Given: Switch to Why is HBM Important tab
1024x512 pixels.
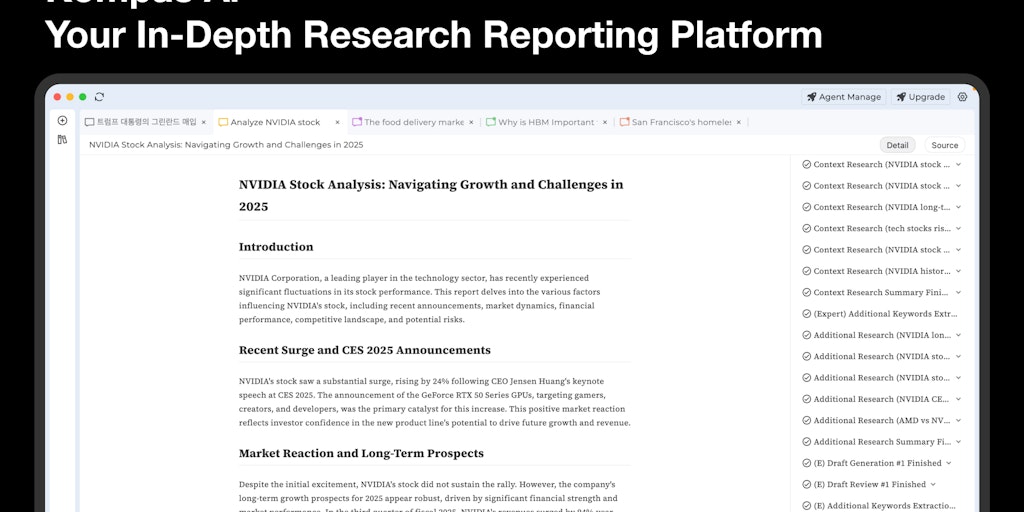Looking at the screenshot, I should [x=547, y=122].
